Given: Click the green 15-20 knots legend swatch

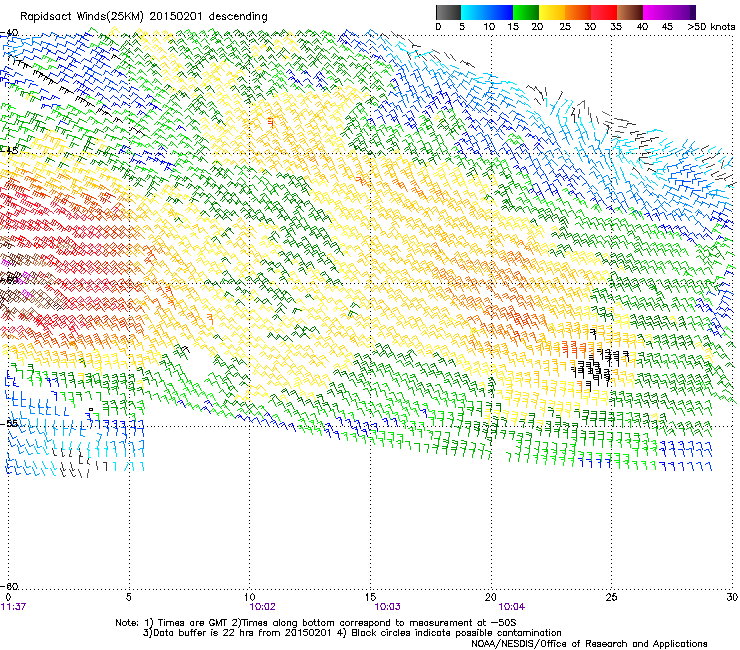Looking at the screenshot, I should point(526,12).
